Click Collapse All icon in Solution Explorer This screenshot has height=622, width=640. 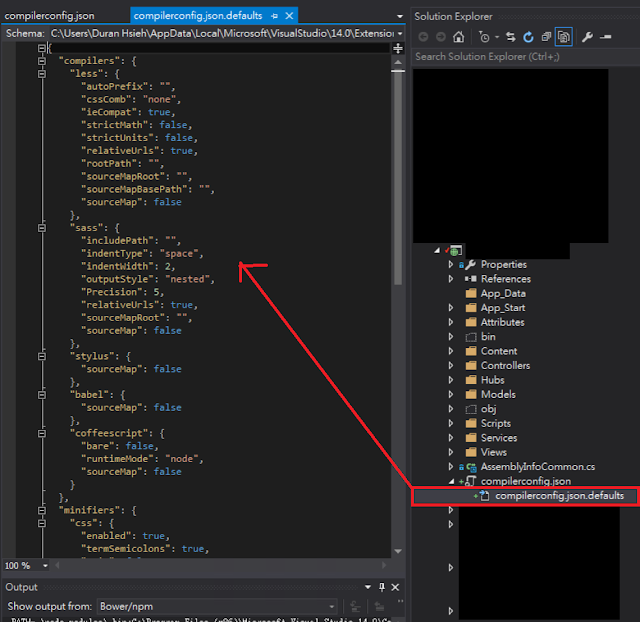point(546,37)
